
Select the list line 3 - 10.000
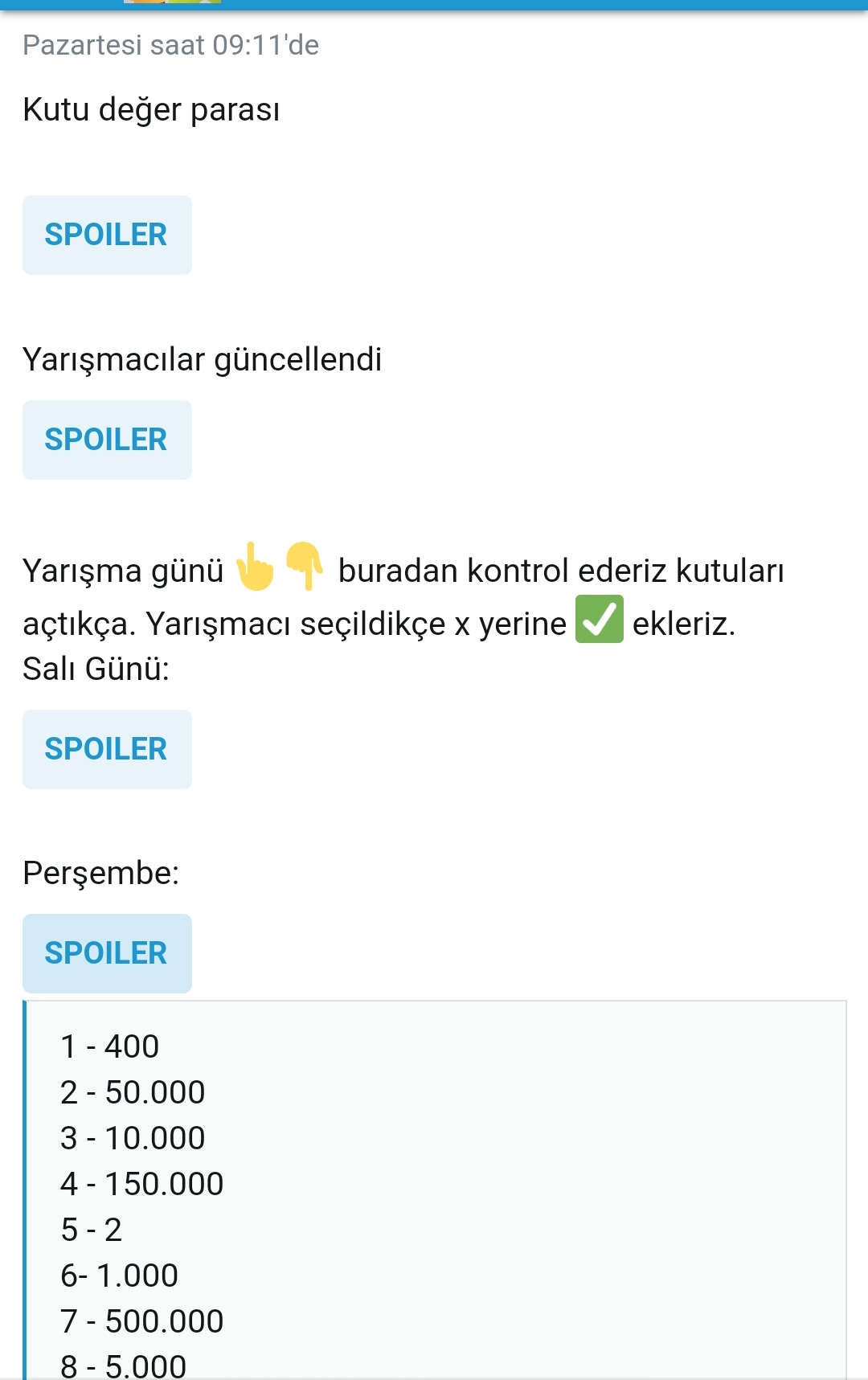133,1138
